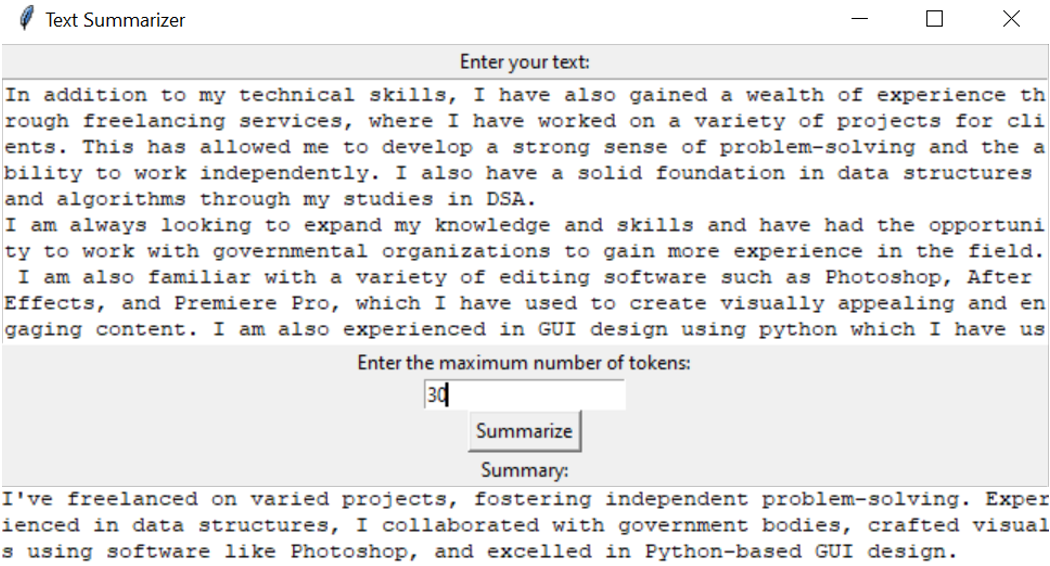The height and width of the screenshot is (566, 1050).
Task: Maximize the Text Summarizer window
Action: 934,19
